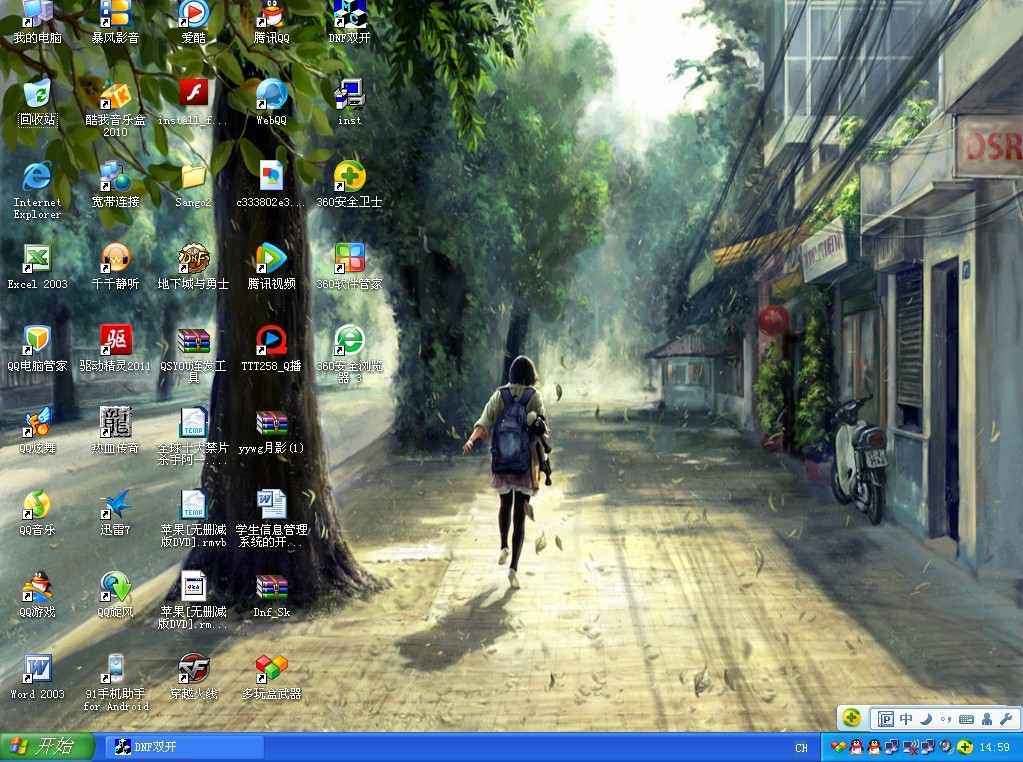
Task: Click the 开始 Start button
Action: 47,746
